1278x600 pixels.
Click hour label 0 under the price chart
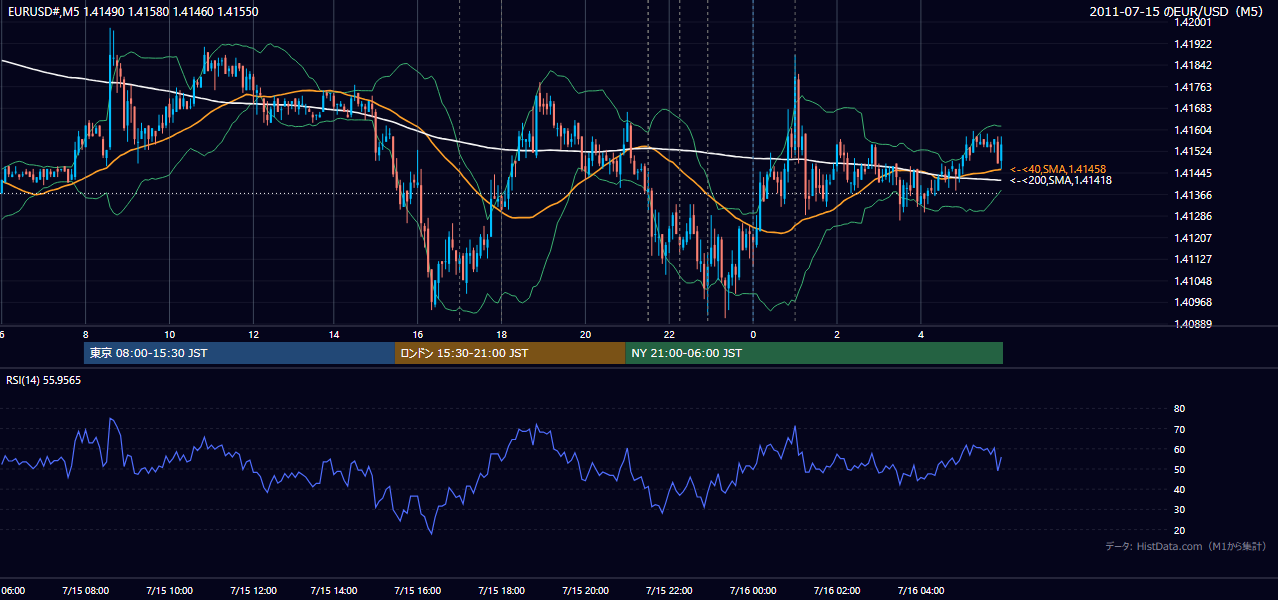[x=753, y=334]
